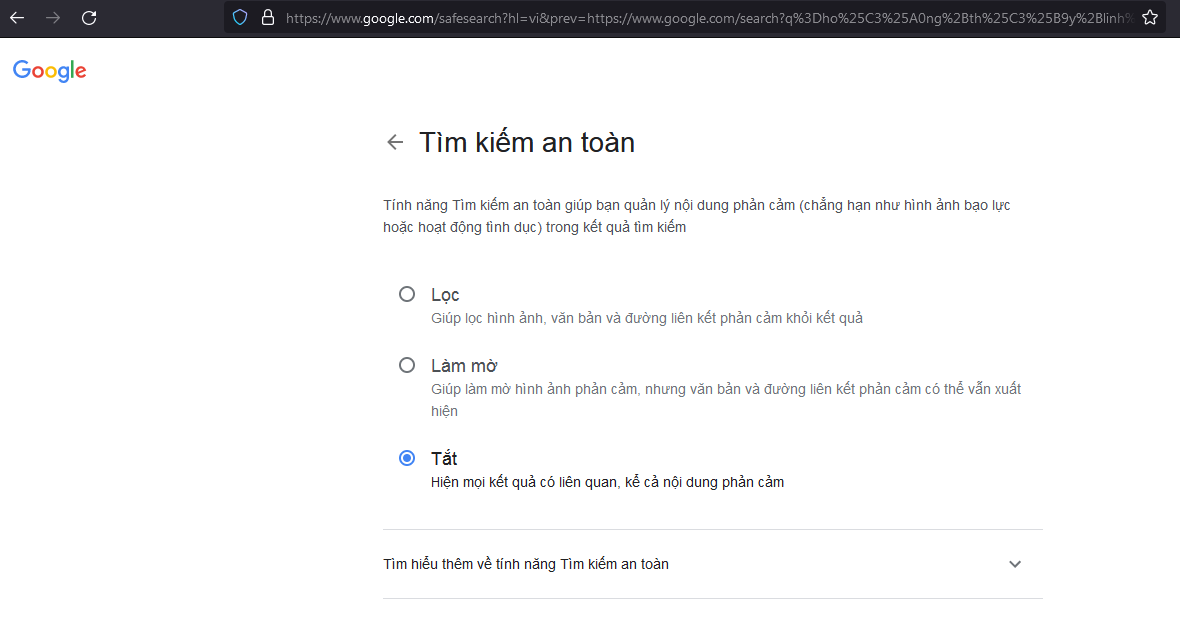Select the Lọc filtering option

407,294
